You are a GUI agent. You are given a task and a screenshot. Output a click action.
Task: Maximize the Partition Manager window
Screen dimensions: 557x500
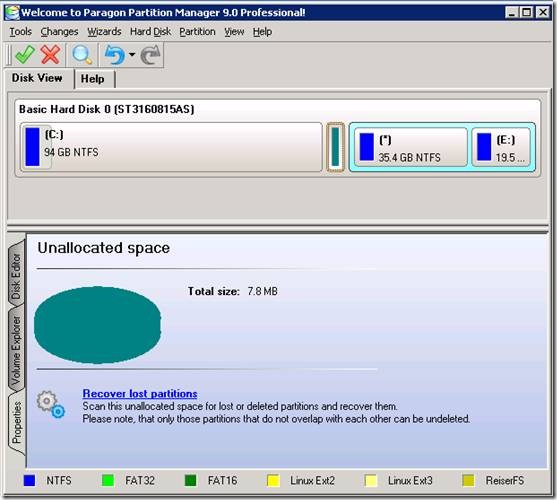[526, 12]
